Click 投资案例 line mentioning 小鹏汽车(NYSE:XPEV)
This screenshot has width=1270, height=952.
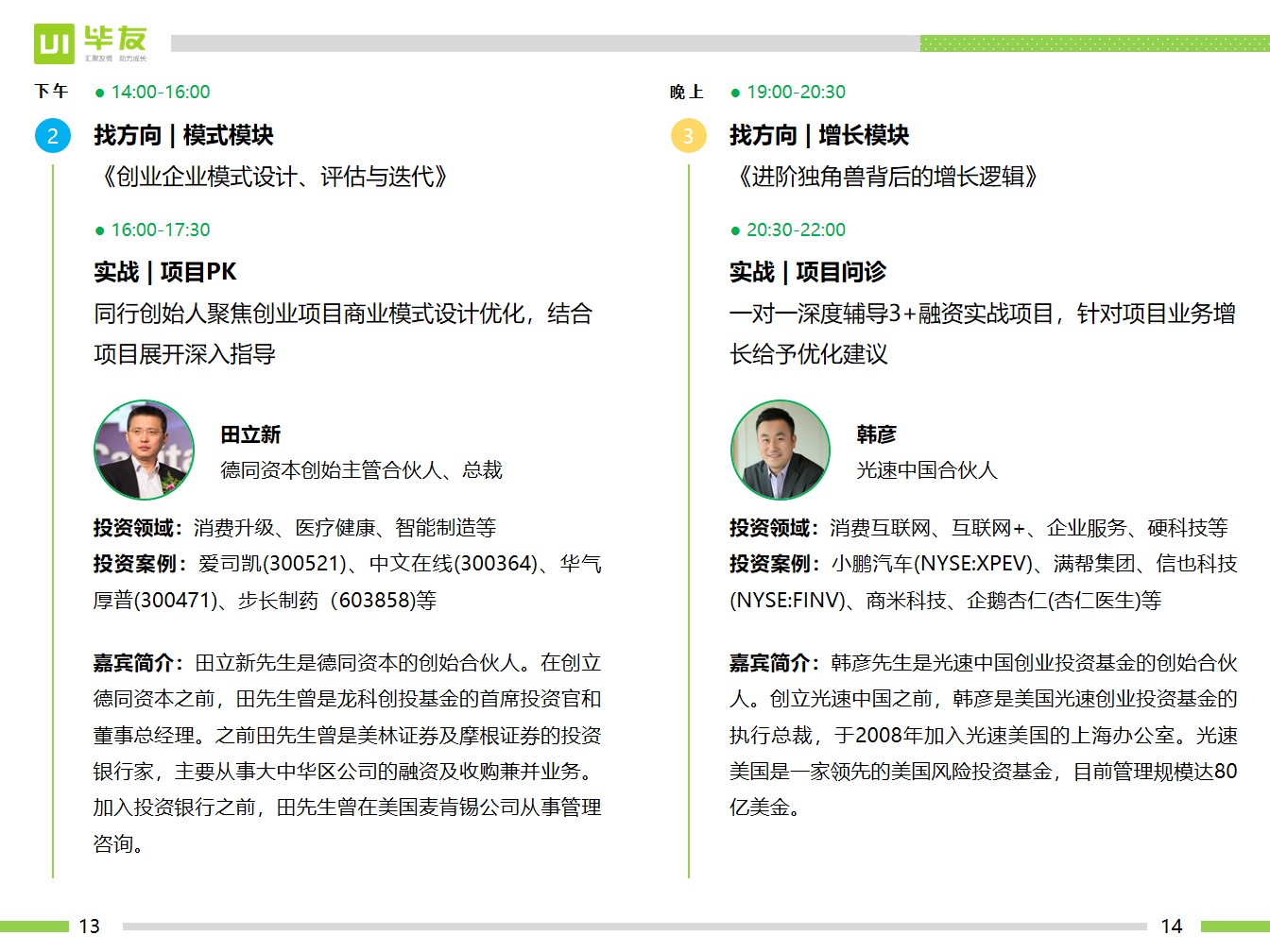tap(984, 564)
